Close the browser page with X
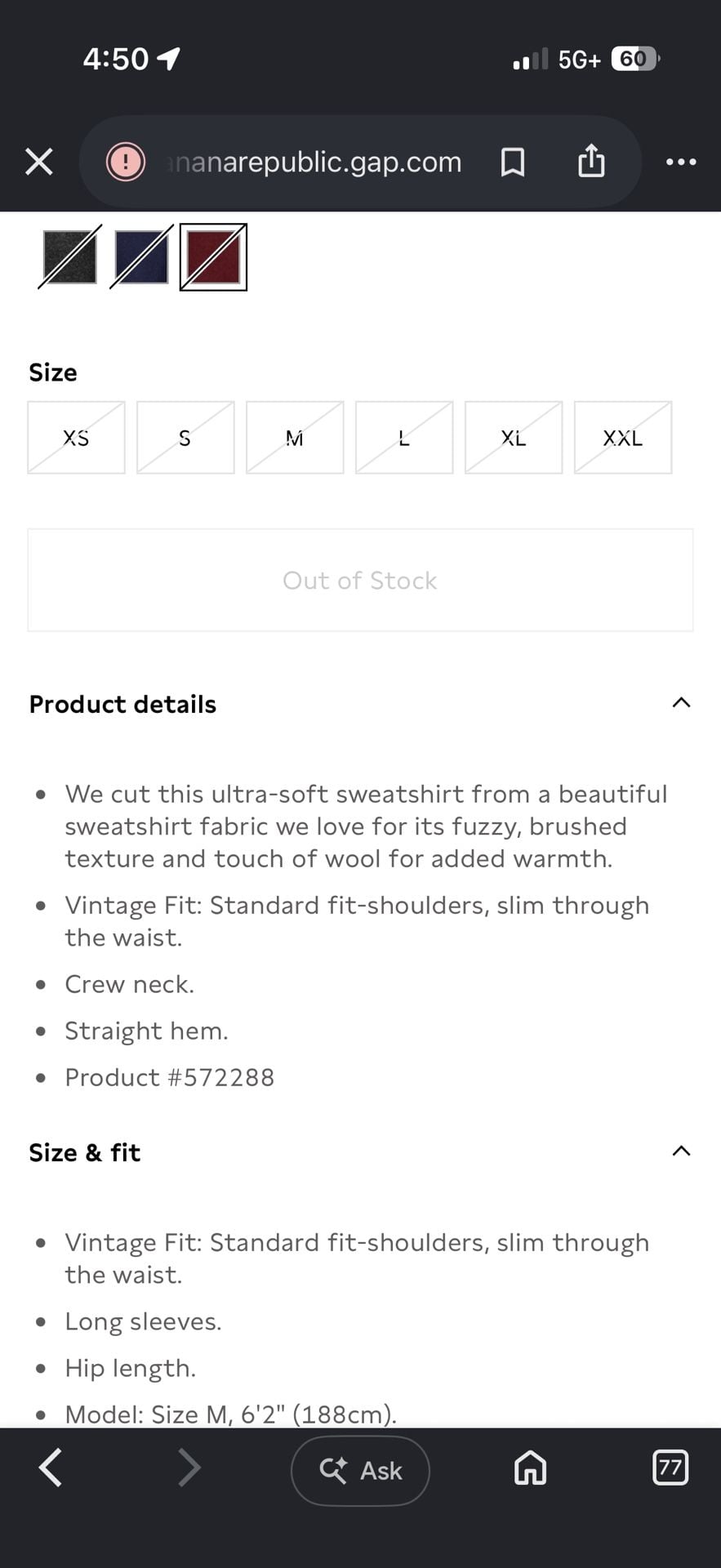 tap(39, 162)
